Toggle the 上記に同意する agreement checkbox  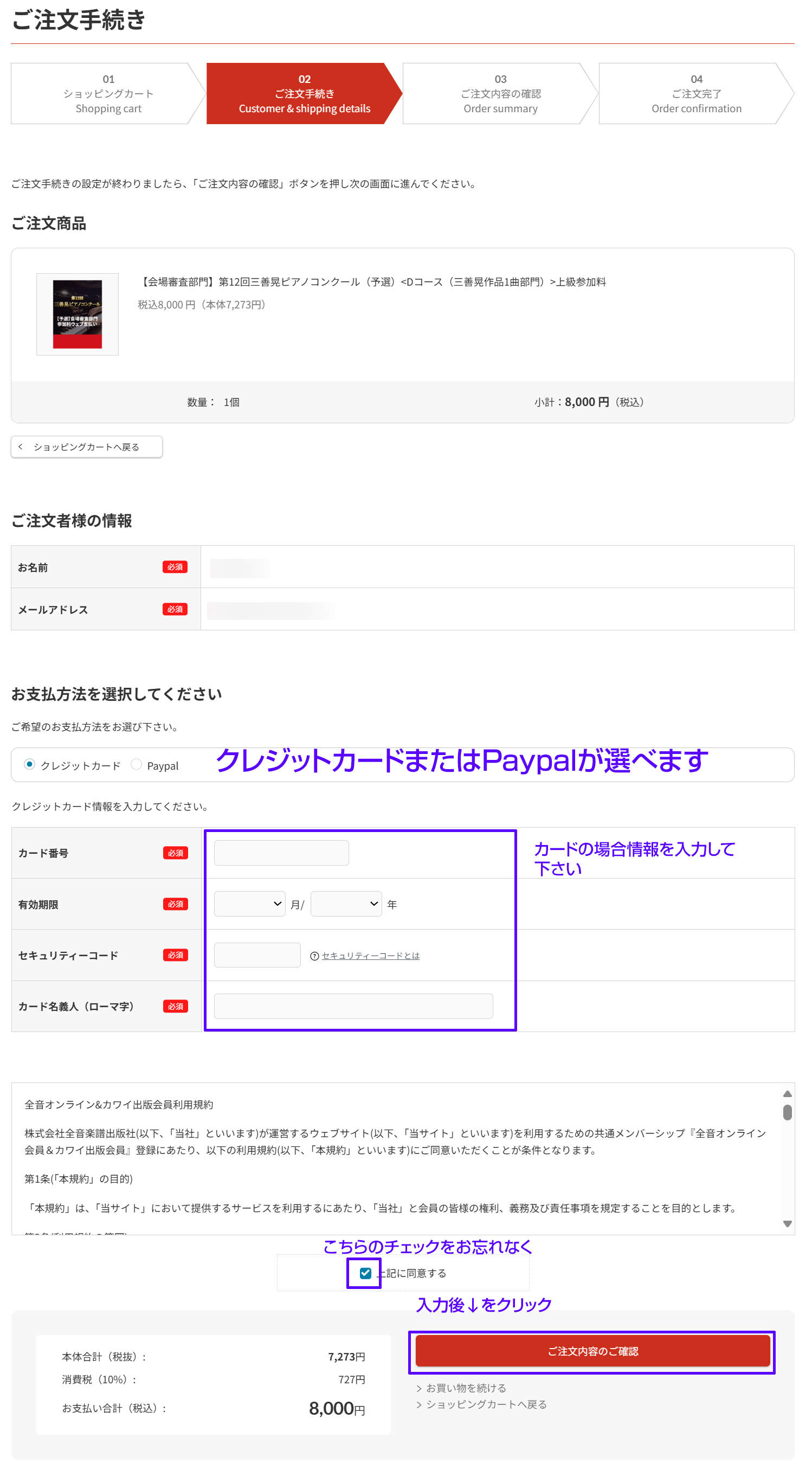(366, 1273)
